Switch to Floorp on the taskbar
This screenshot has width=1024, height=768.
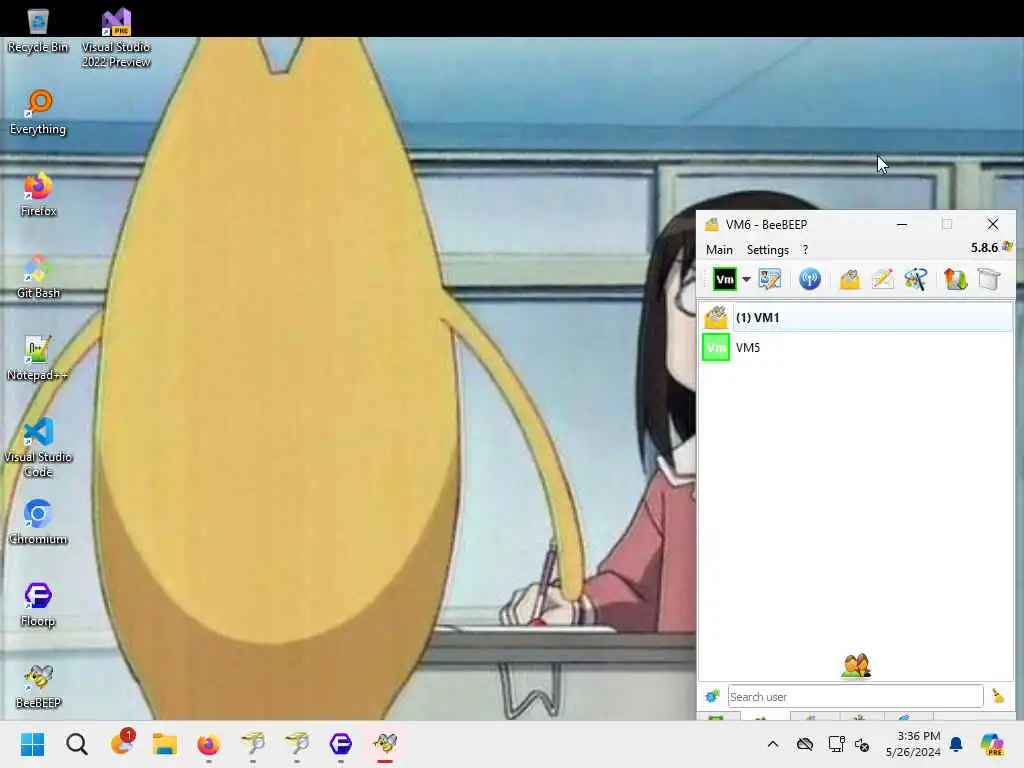pos(340,744)
